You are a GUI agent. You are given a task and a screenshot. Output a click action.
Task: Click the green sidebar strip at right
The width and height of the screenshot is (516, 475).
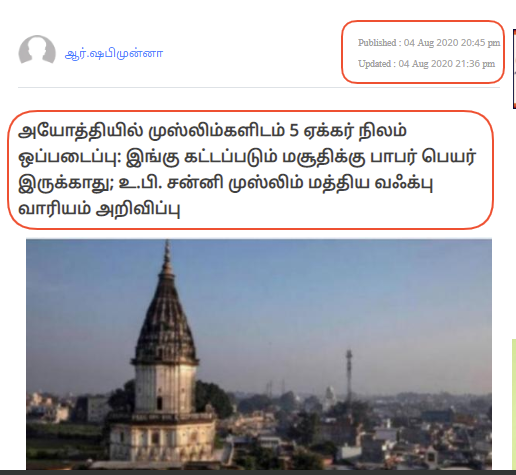tap(514, 404)
